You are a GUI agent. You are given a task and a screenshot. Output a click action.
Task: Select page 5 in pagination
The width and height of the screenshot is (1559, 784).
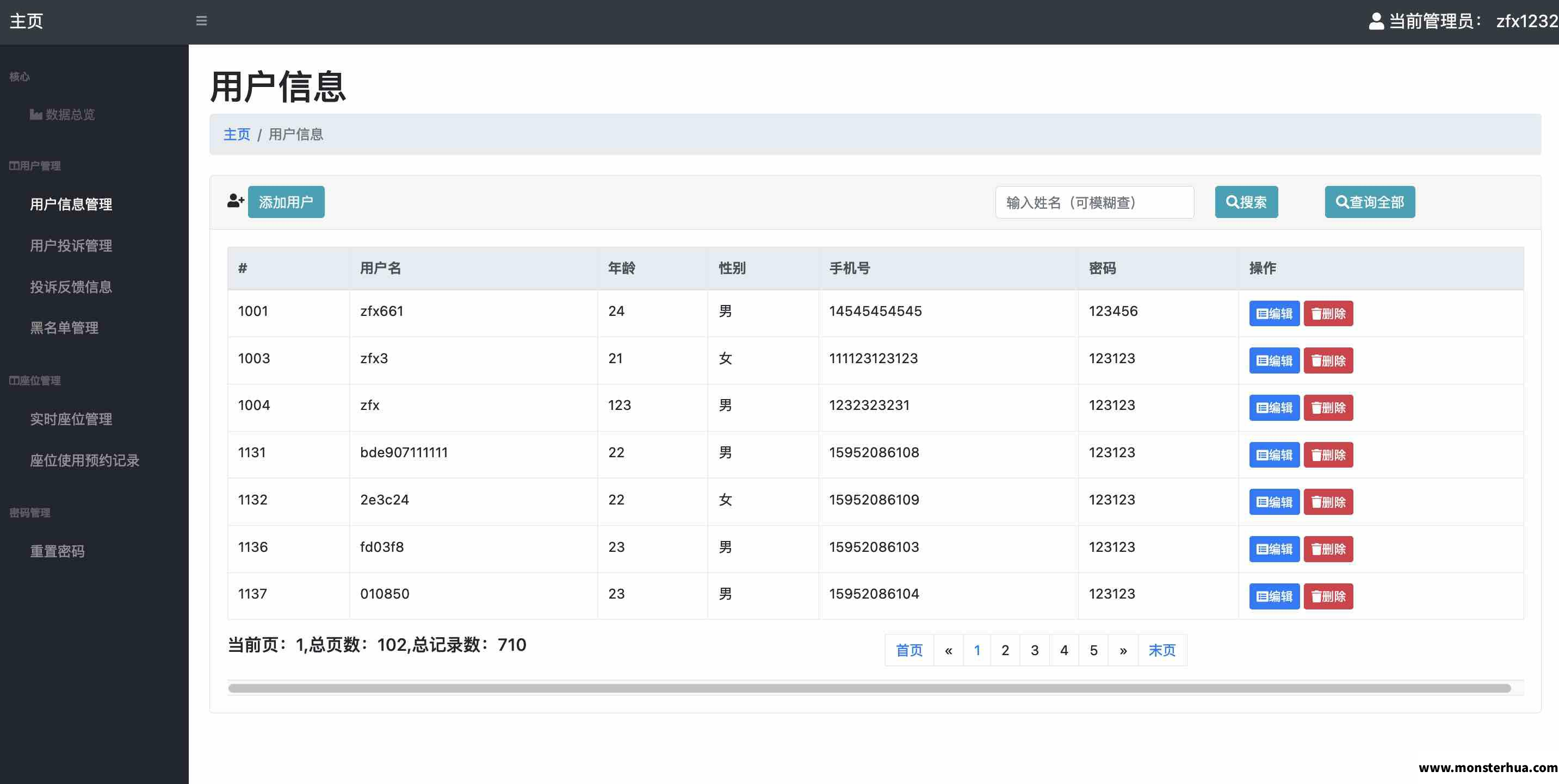tap(1093, 650)
